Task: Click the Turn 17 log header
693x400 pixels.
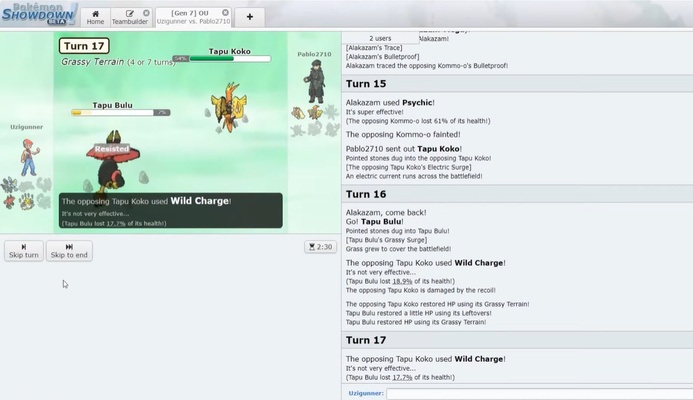Action: [517, 340]
